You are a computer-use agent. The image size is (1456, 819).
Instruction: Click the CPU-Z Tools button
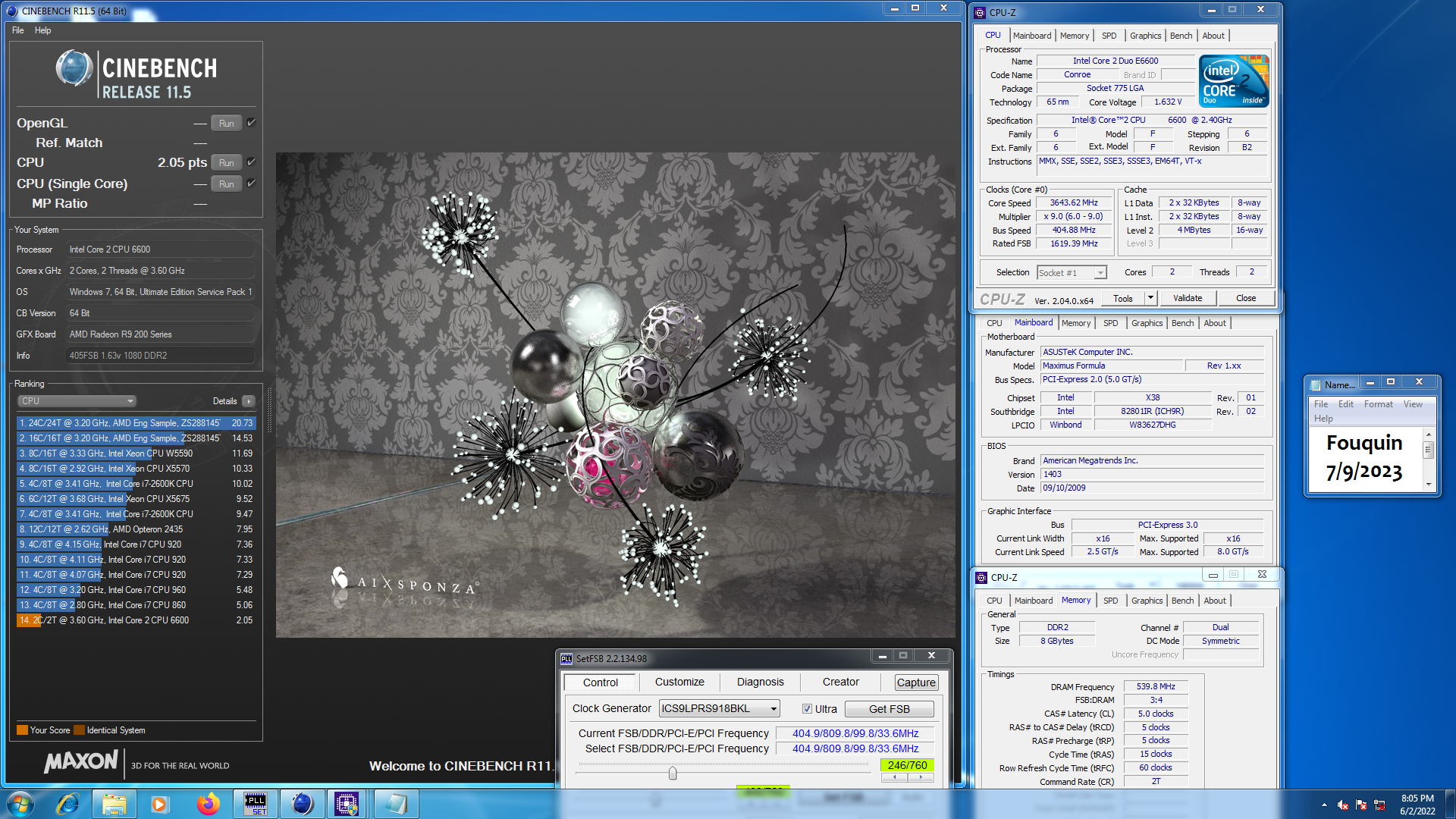(1122, 298)
